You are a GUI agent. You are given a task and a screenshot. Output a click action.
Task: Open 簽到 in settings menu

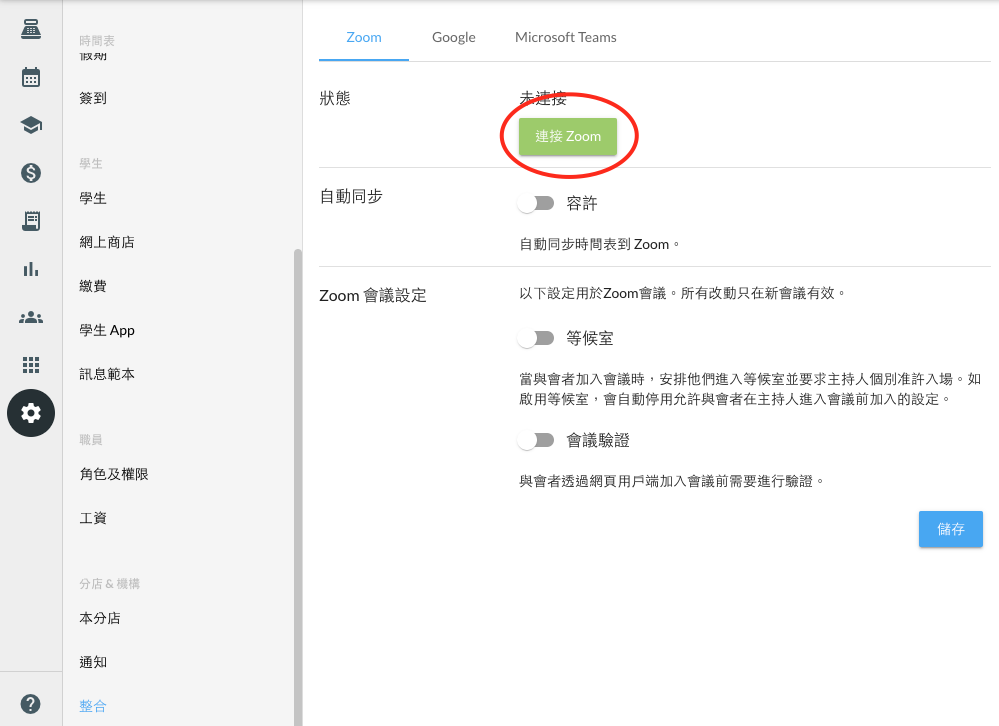pyautogui.click(x=93, y=98)
